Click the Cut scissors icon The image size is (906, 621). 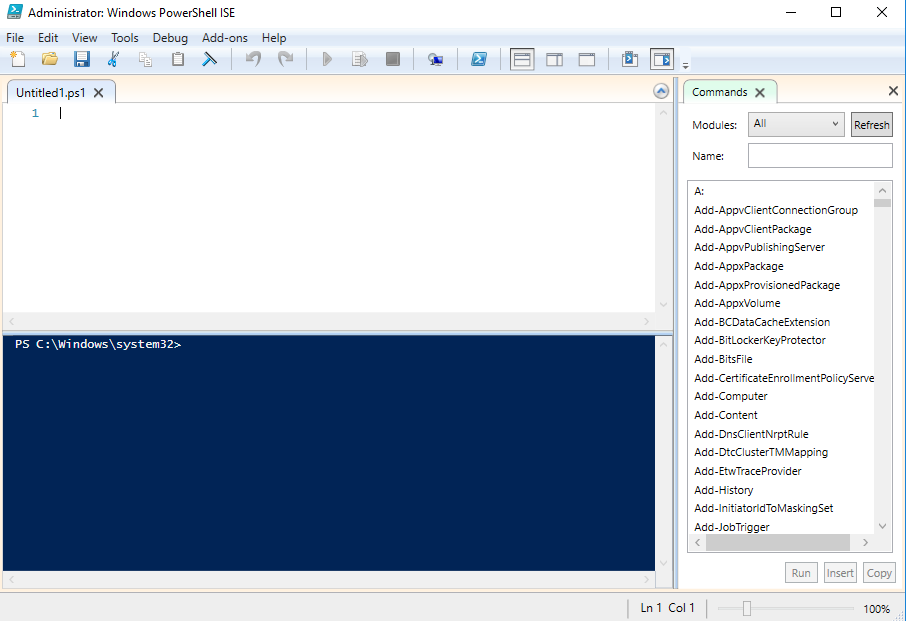tap(113, 59)
